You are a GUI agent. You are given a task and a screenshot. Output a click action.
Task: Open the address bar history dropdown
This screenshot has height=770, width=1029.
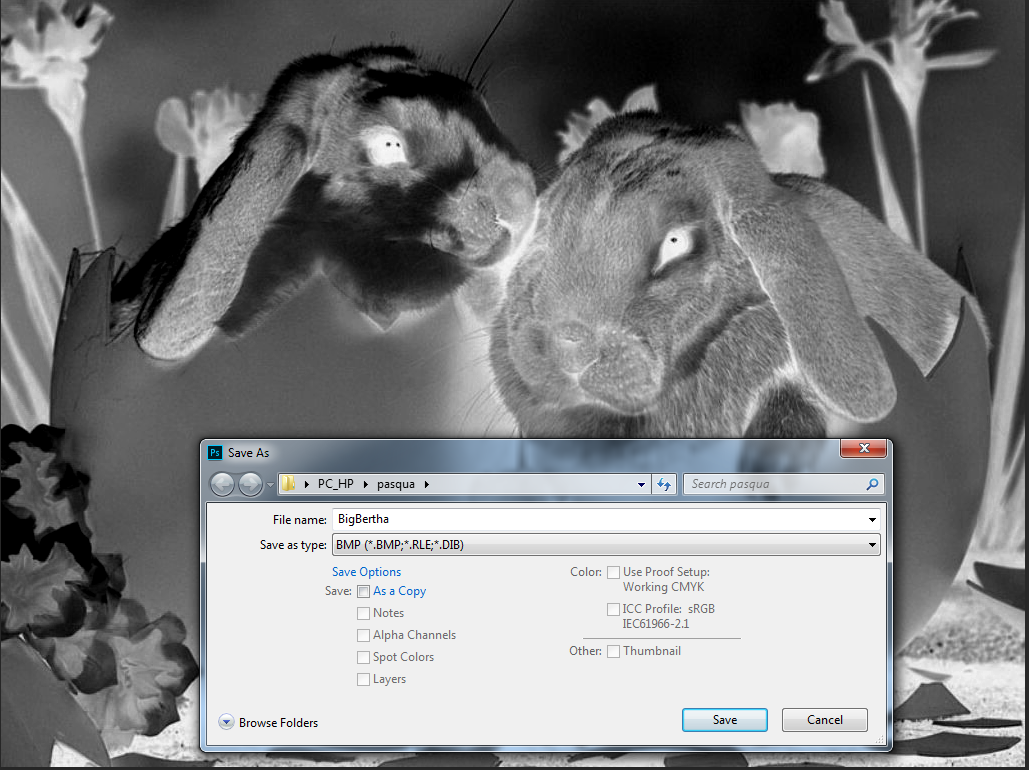click(x=641, y=484)
